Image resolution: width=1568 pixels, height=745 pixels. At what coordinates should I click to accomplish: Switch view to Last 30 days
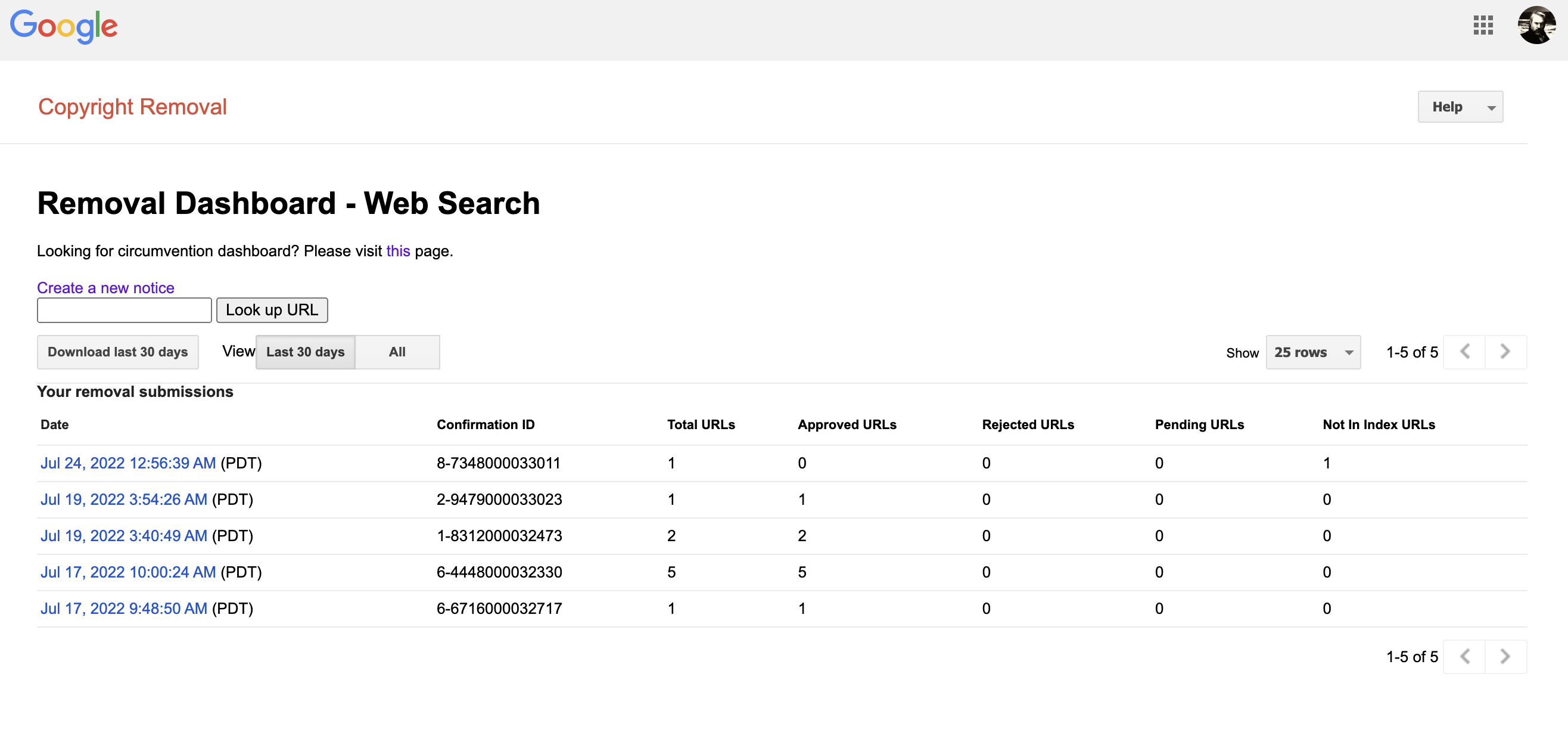305,352
